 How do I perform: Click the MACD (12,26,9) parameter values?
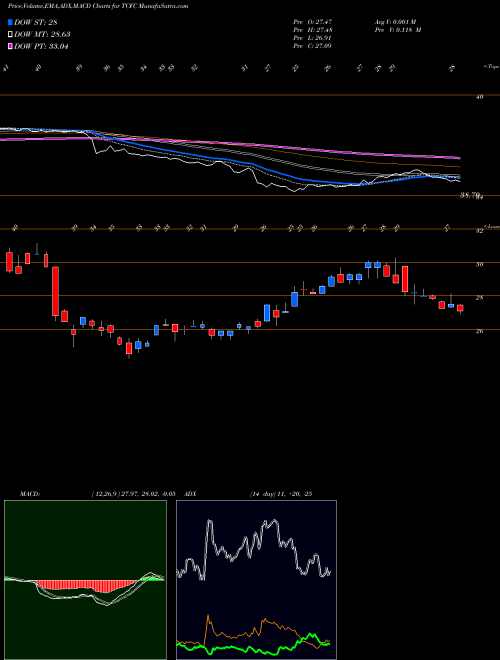click(x=133, y=494)
